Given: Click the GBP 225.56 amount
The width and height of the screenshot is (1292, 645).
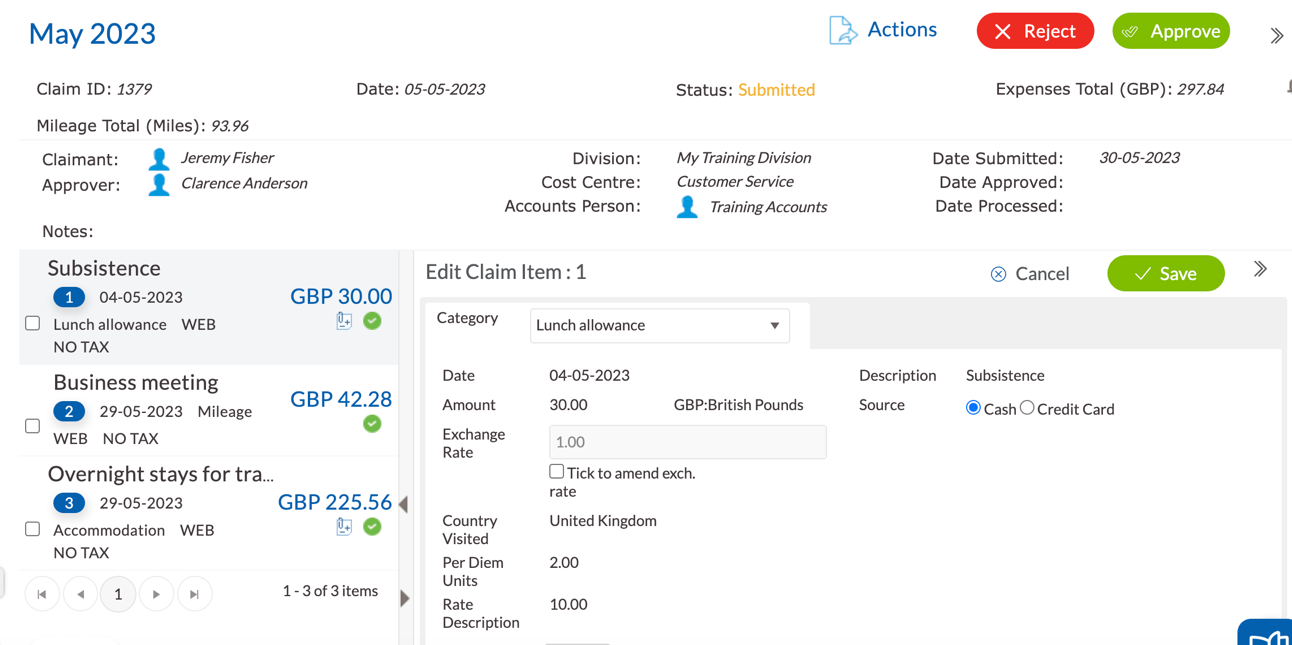Looking at the screenshot, I should [x=335, y=502].
